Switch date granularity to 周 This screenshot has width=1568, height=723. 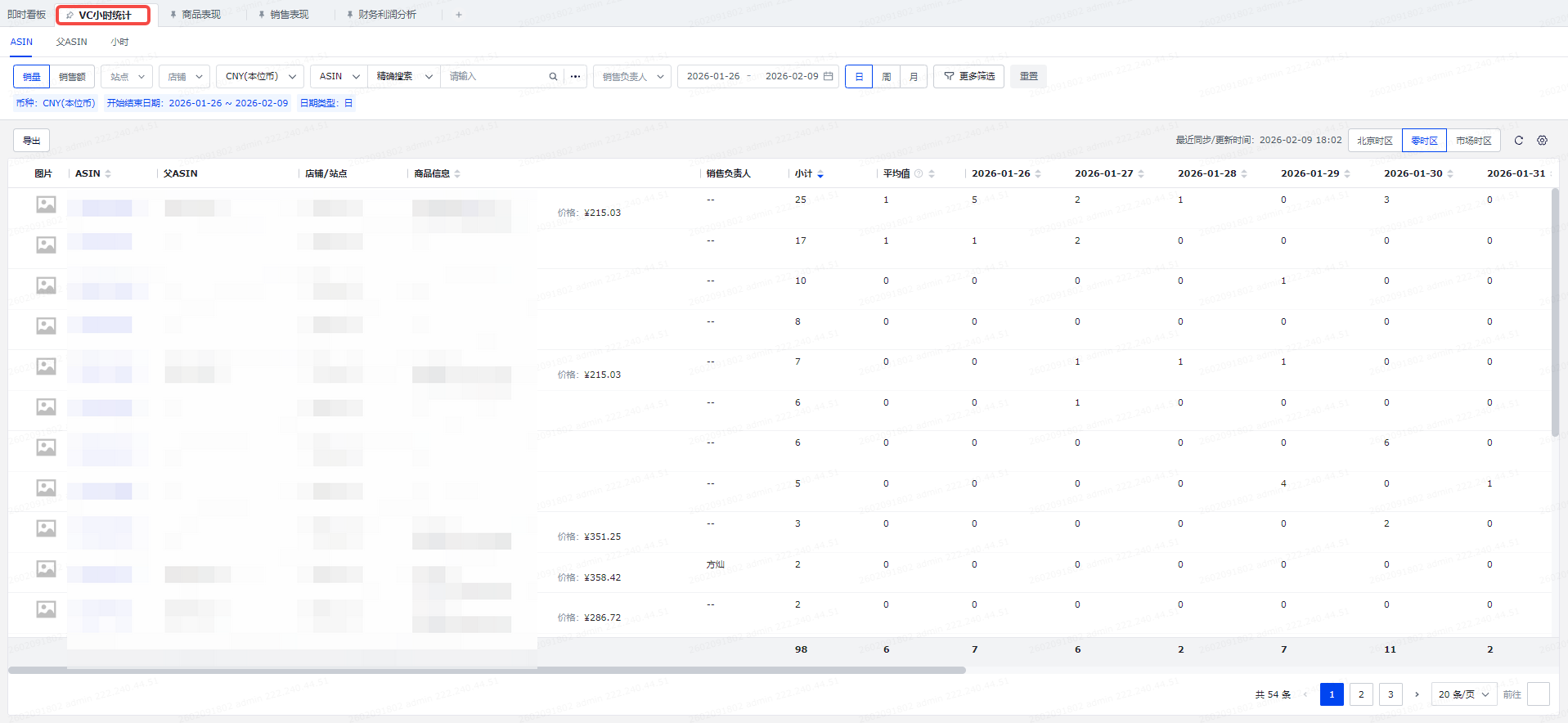pos(886,77)
